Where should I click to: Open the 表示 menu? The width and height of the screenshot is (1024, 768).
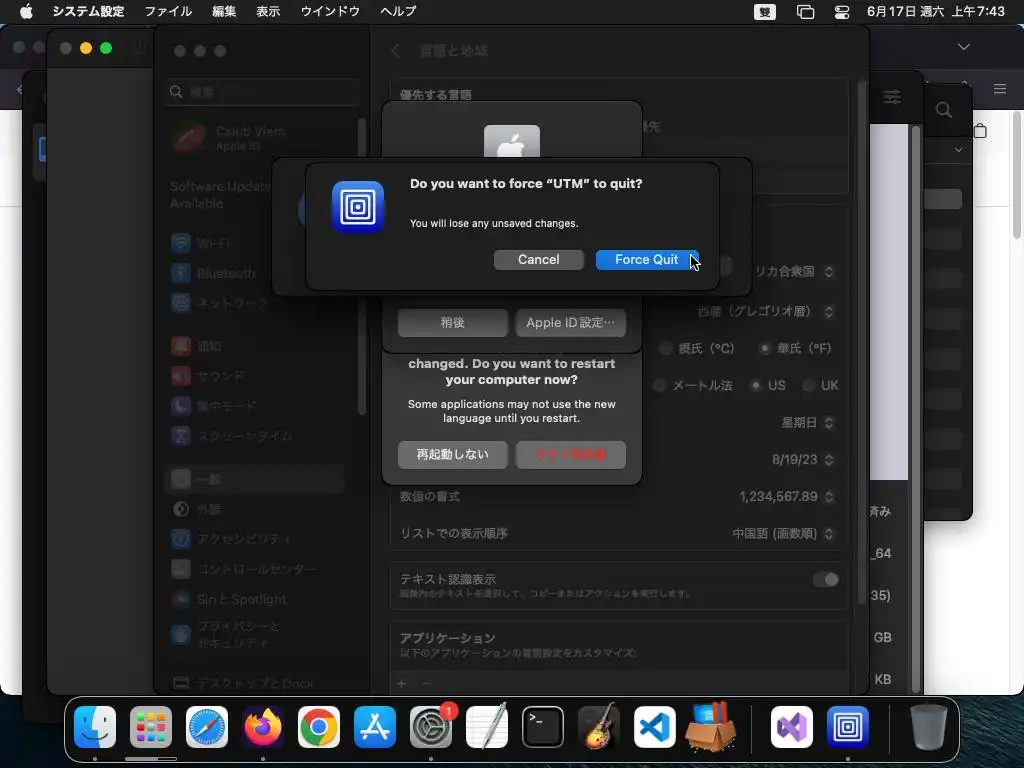[268, 12]
